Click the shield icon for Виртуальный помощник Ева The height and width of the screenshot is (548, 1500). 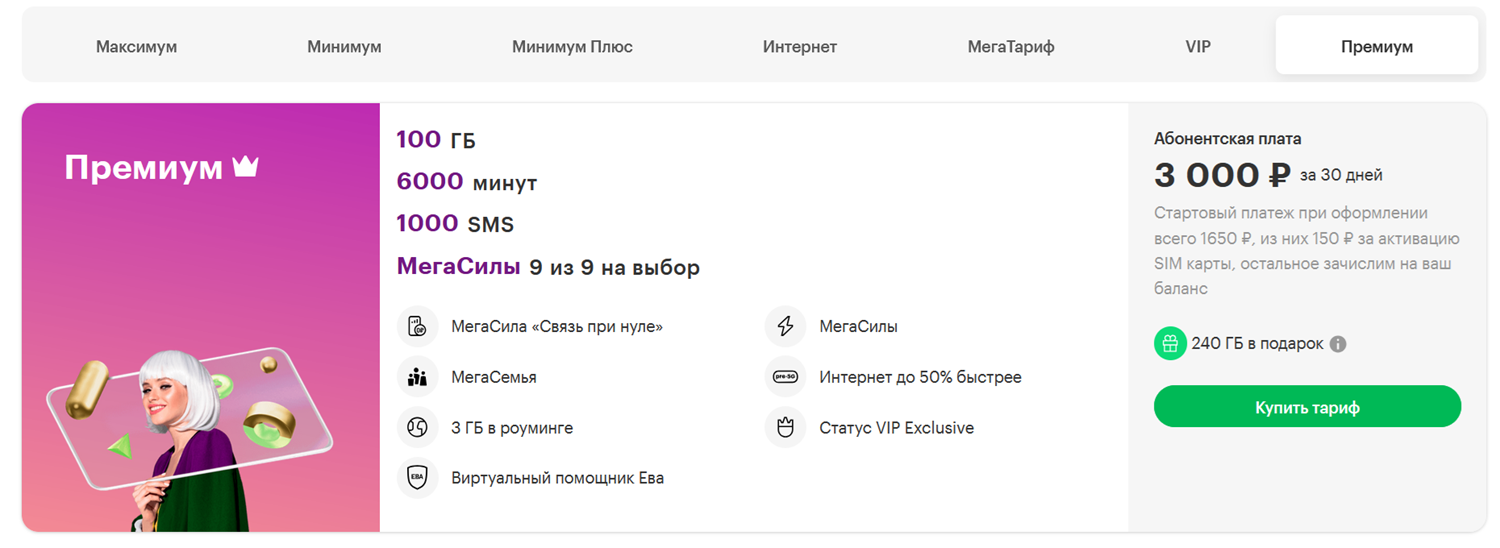point(417,478)
